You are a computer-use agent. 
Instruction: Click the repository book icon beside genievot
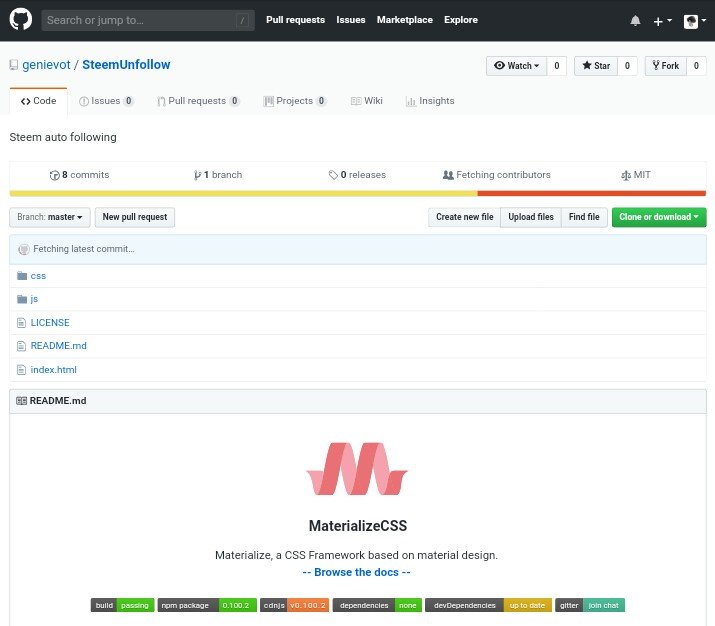14,65
